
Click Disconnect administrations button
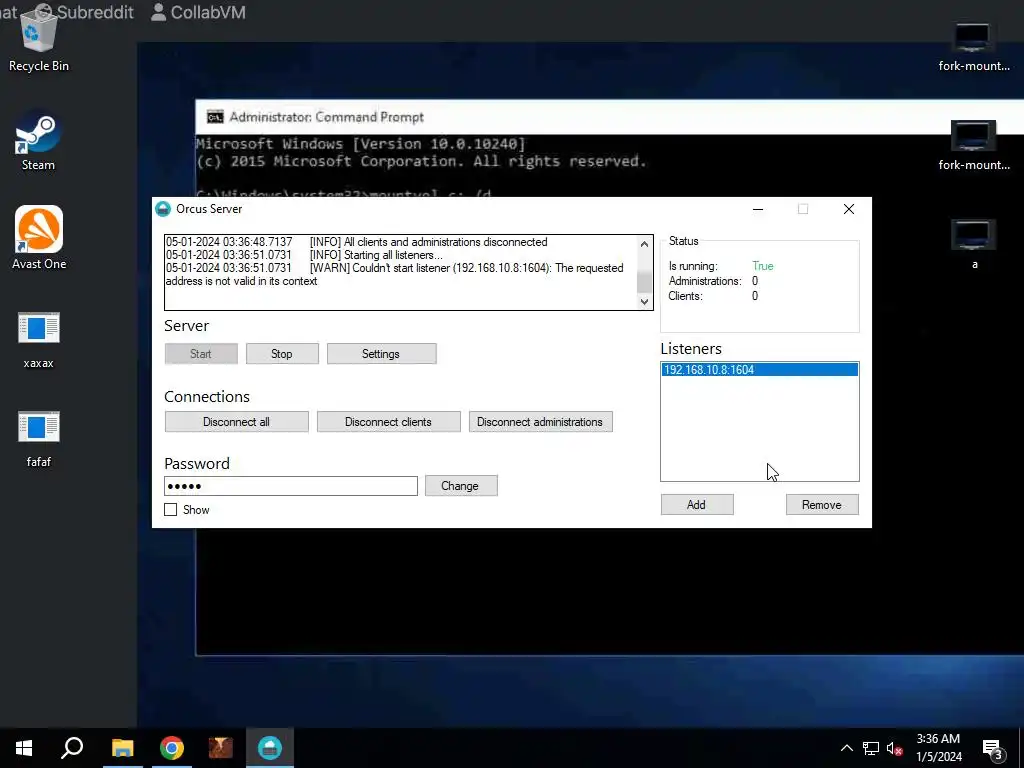point(540,422)
